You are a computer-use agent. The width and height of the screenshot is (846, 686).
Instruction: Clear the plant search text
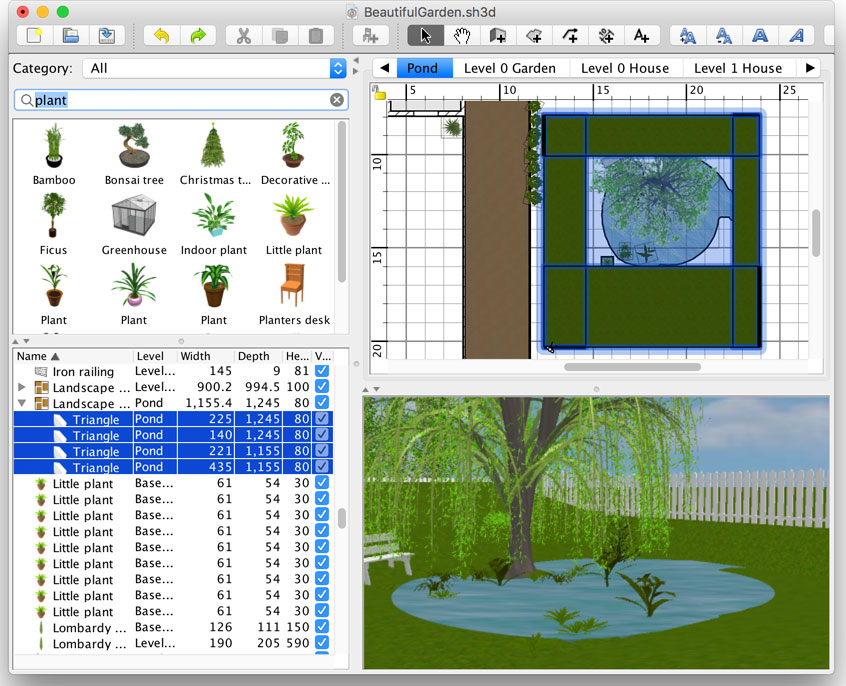pos(337,100)
